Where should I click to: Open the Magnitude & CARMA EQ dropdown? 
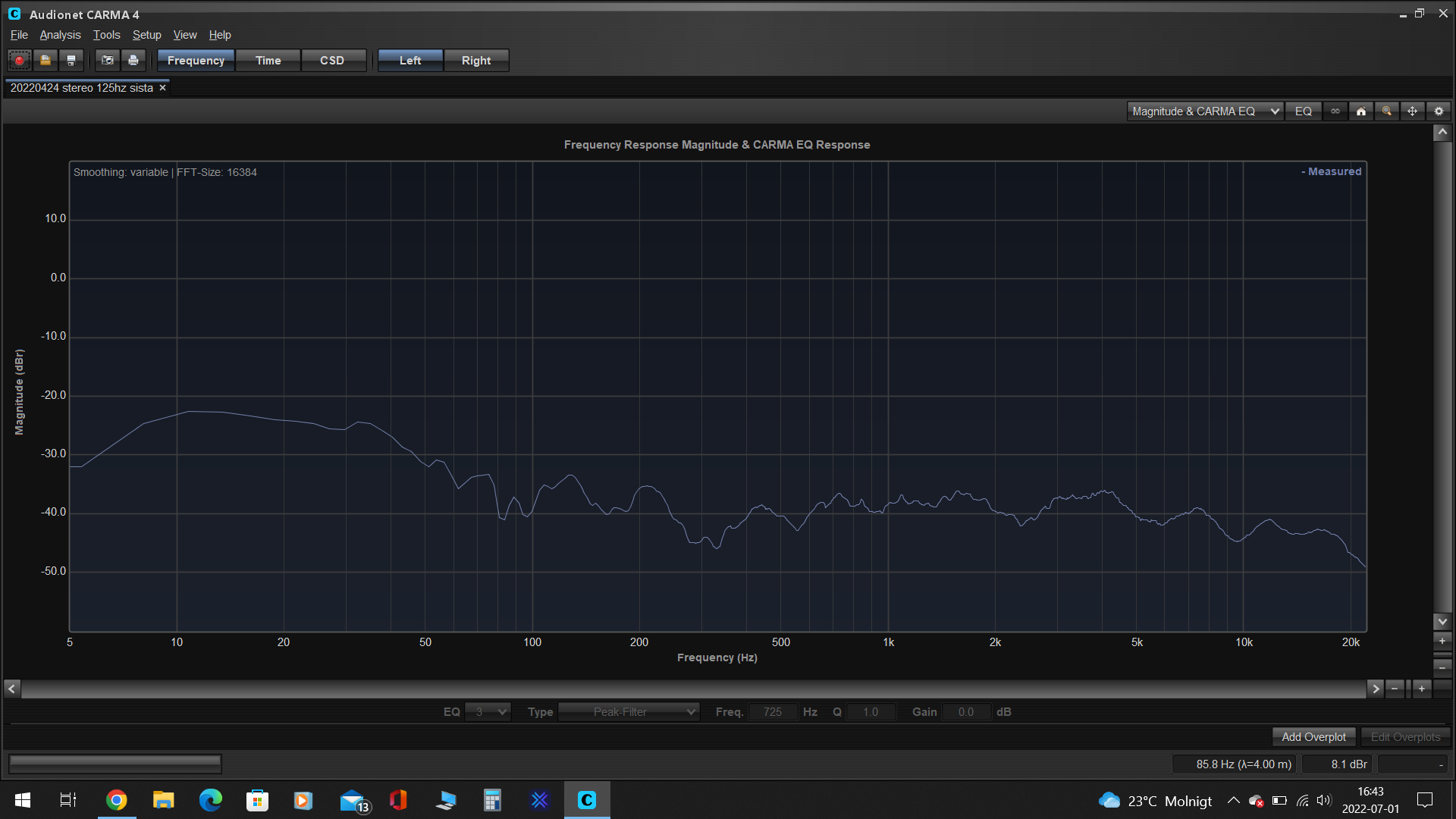(1205, 111)
